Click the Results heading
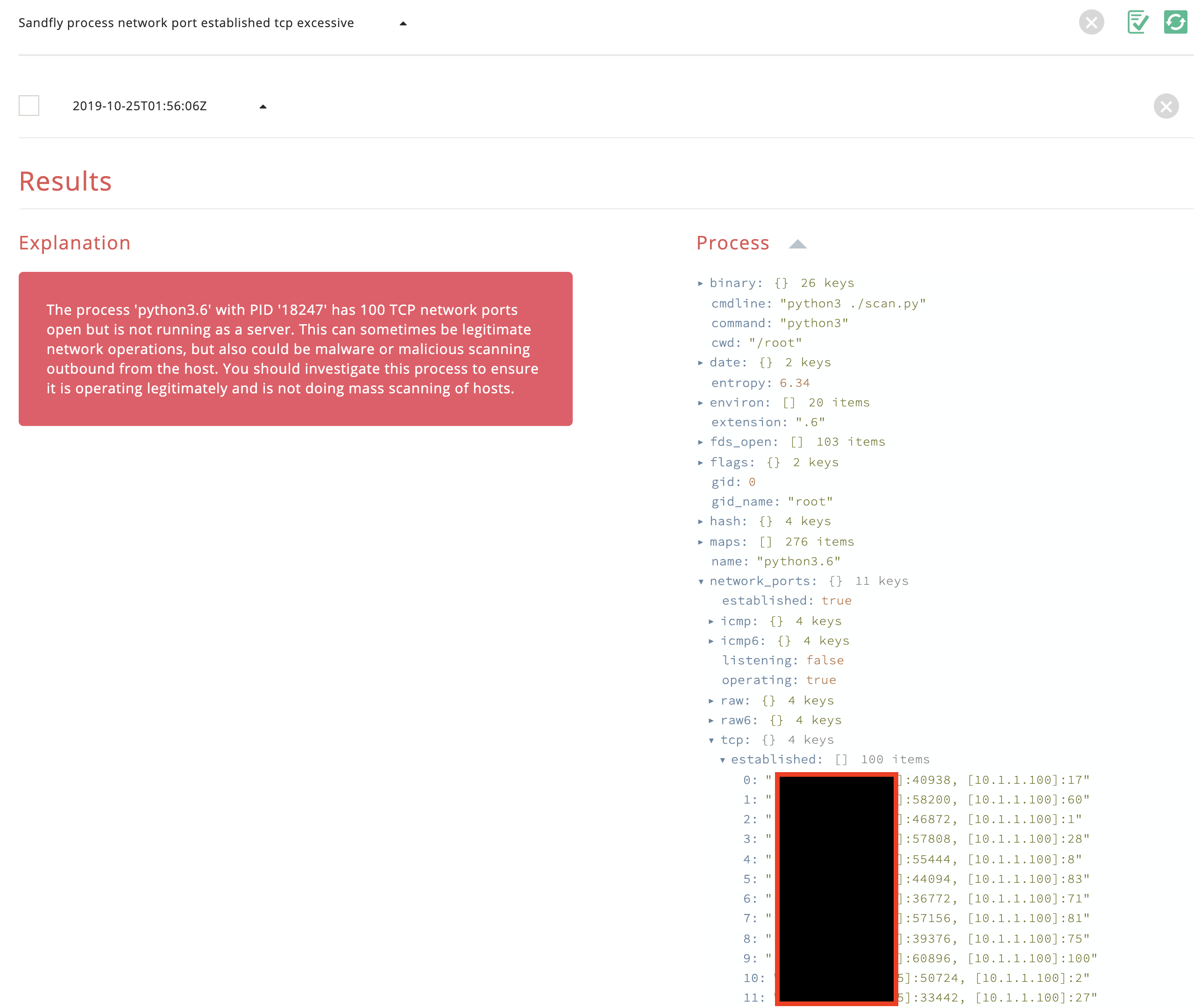1194x1008 pixels. pyautogui.click(x=65, y=181)
